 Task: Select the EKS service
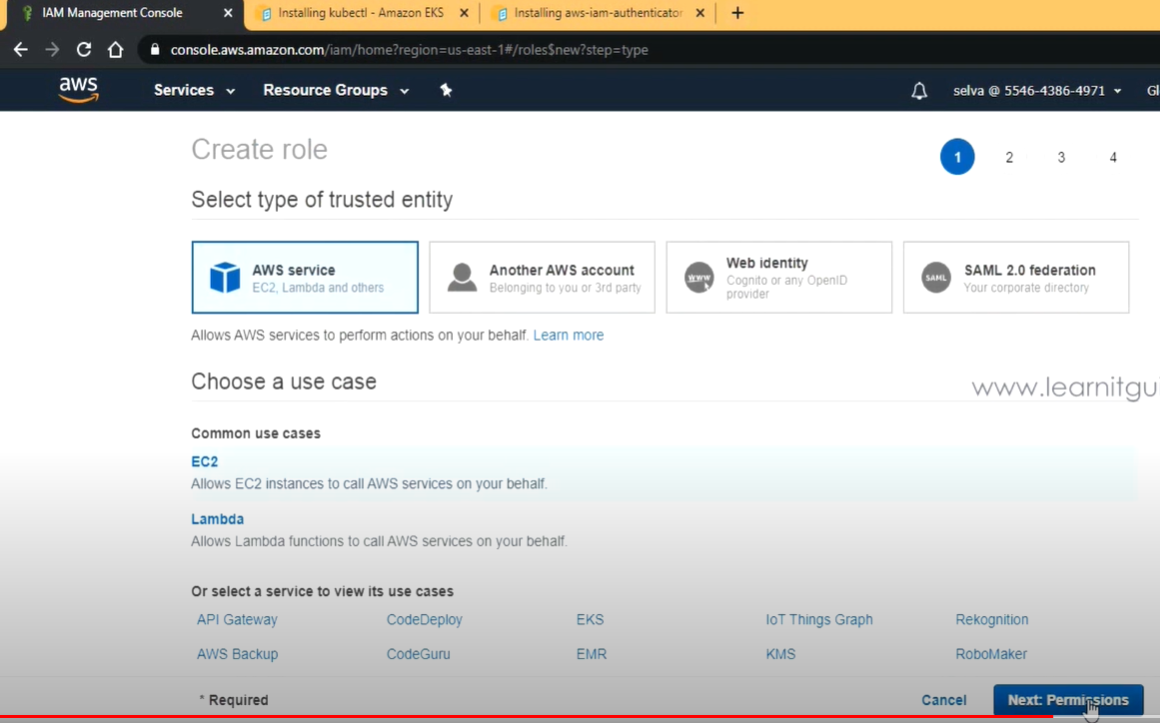coord(590,619)
